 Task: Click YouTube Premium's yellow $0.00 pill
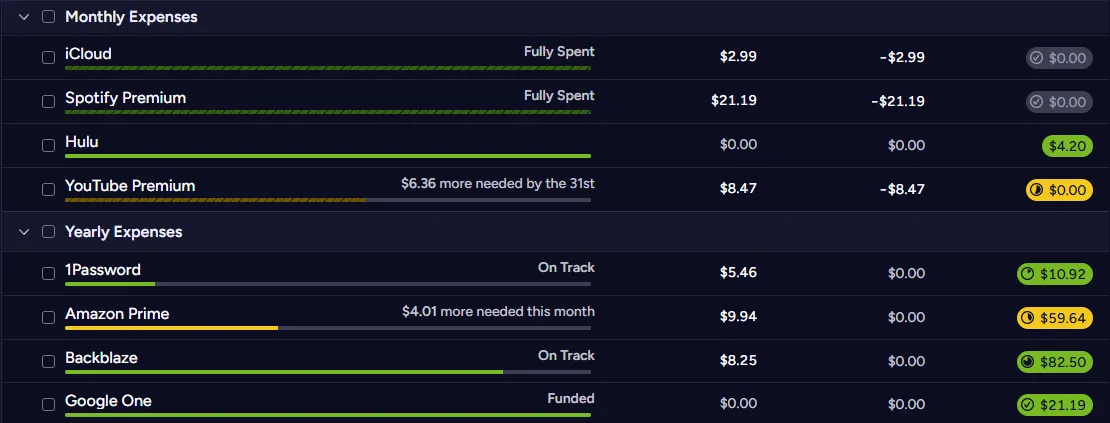pyautogui.click(x=1059, y=190)
